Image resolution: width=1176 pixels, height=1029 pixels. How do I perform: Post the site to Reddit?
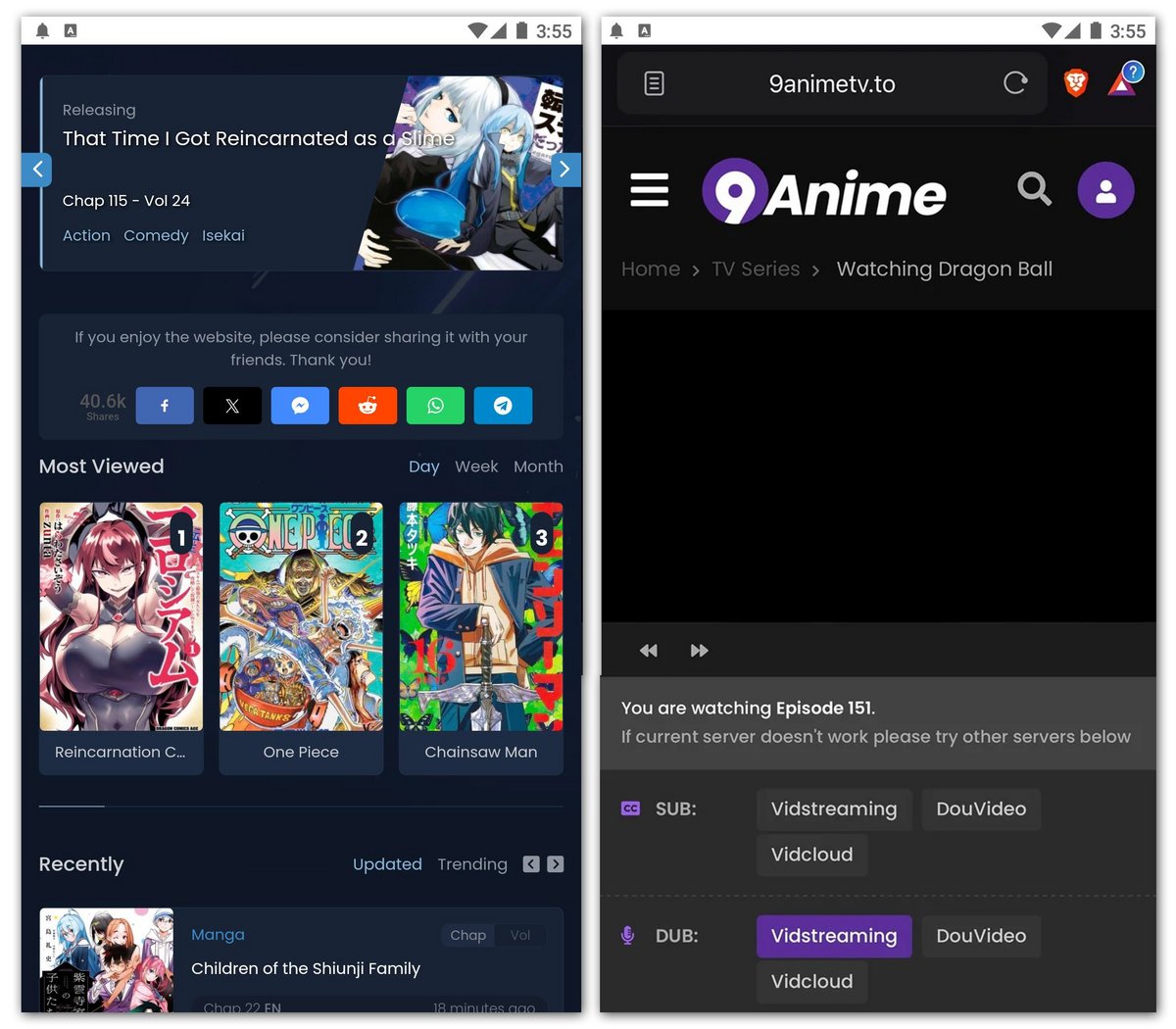tap(367, 405)
